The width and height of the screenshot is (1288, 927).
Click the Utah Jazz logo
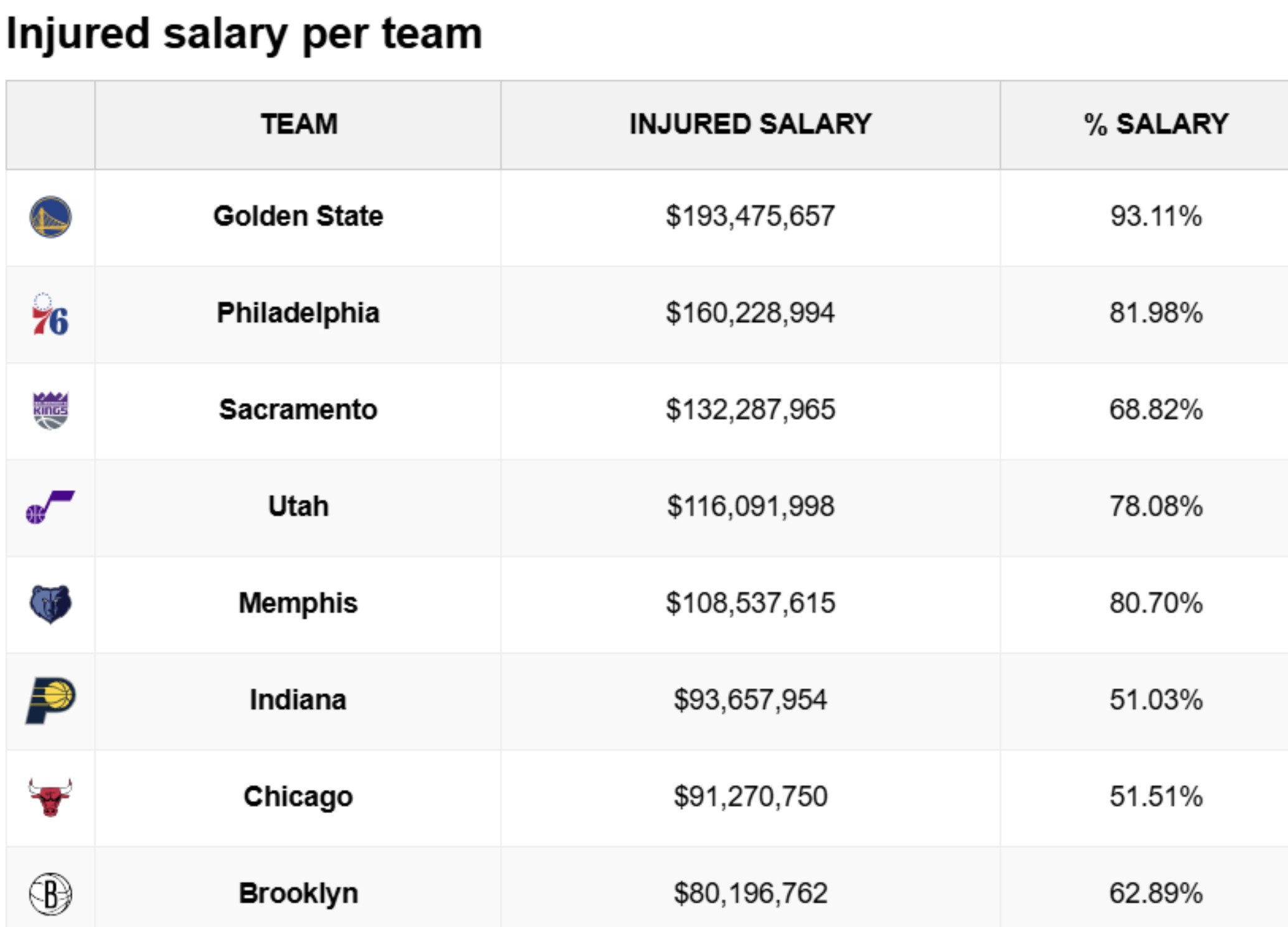click(50, 507)
